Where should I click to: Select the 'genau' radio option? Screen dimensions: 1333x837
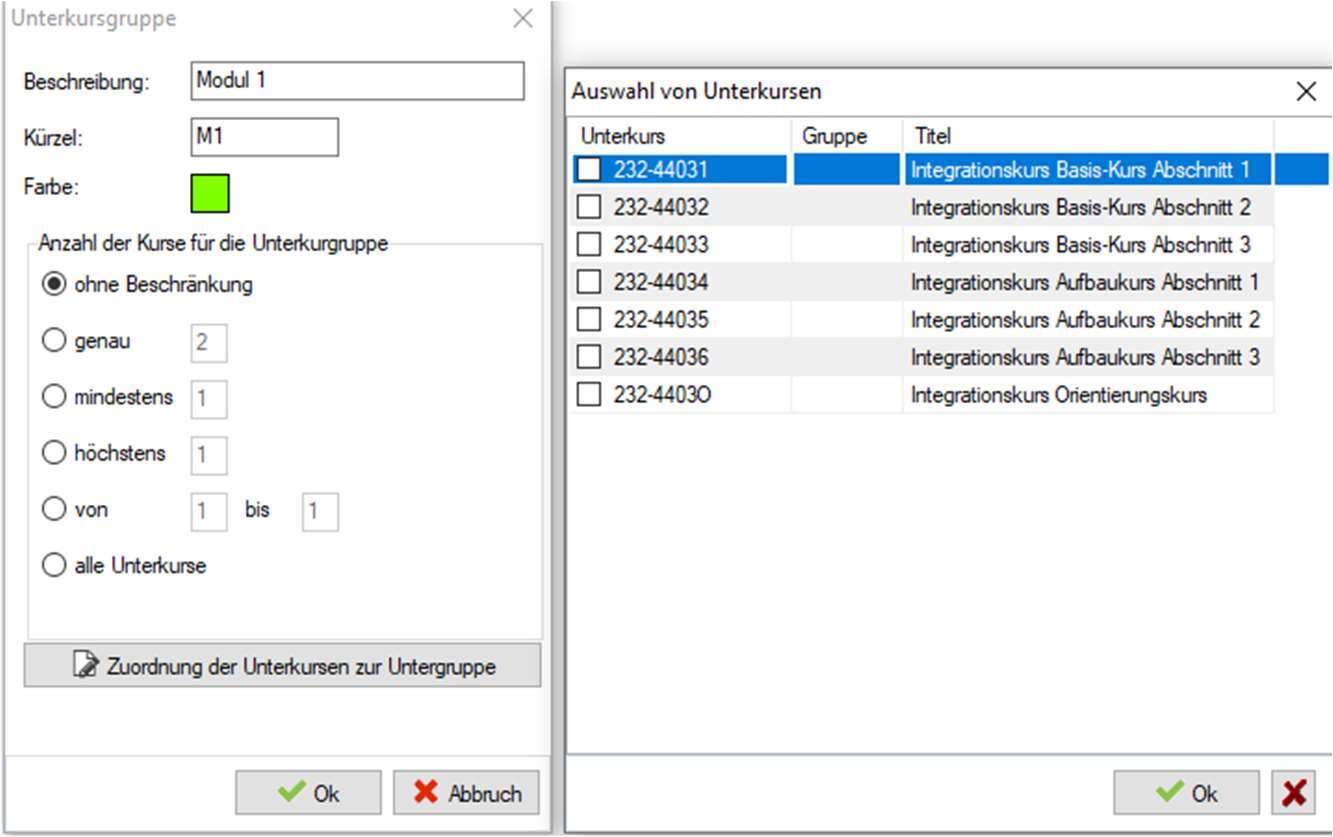[86, 341]
